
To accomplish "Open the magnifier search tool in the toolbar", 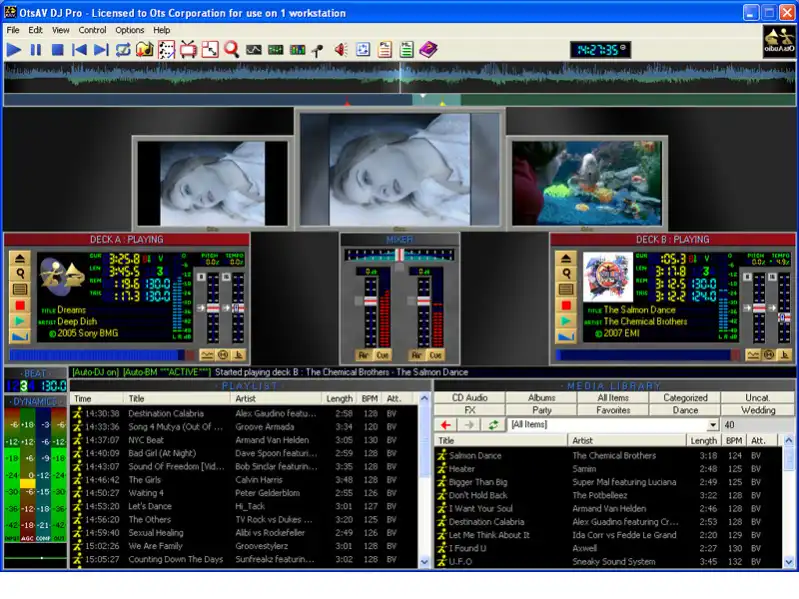I will point(231,49).
